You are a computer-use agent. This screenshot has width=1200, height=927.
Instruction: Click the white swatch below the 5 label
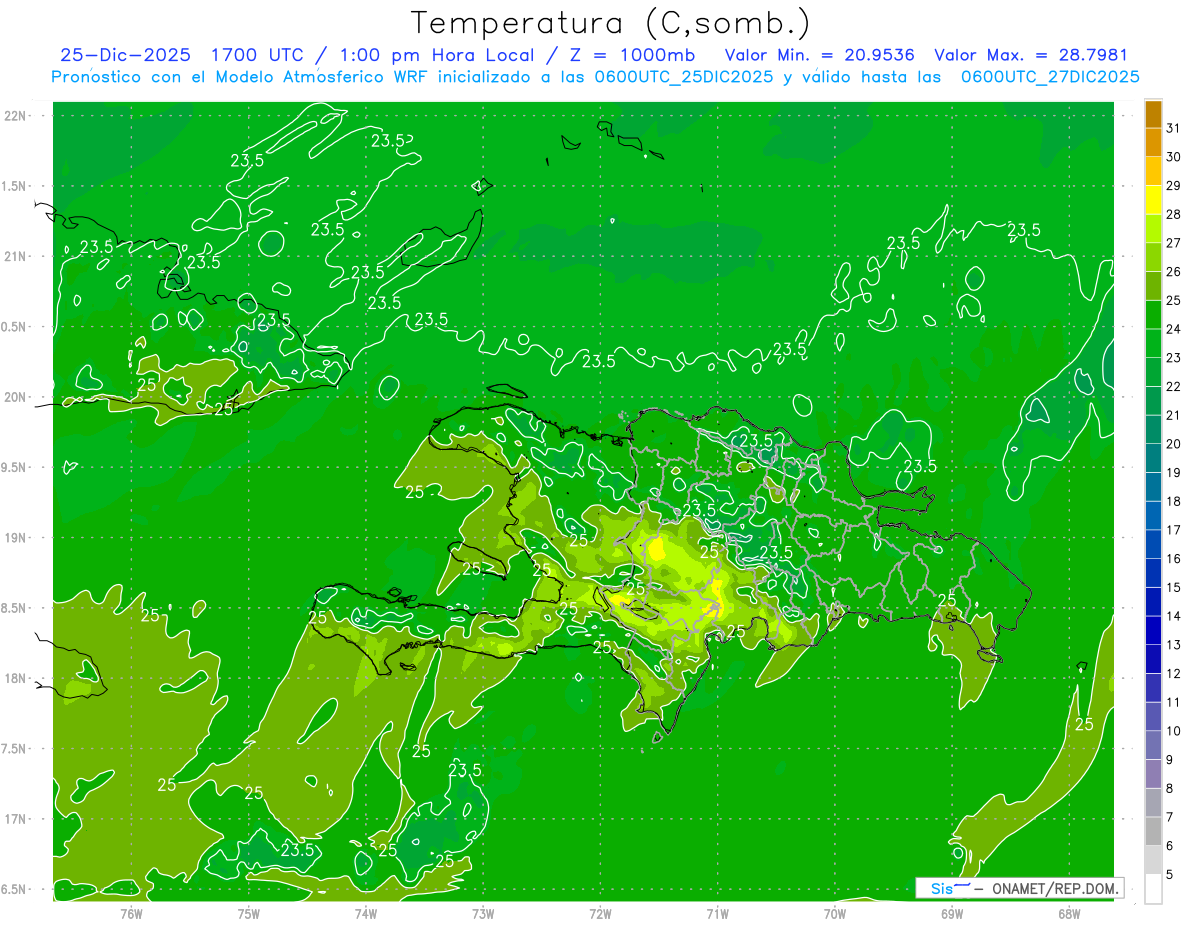click(x=1153, y=889)
